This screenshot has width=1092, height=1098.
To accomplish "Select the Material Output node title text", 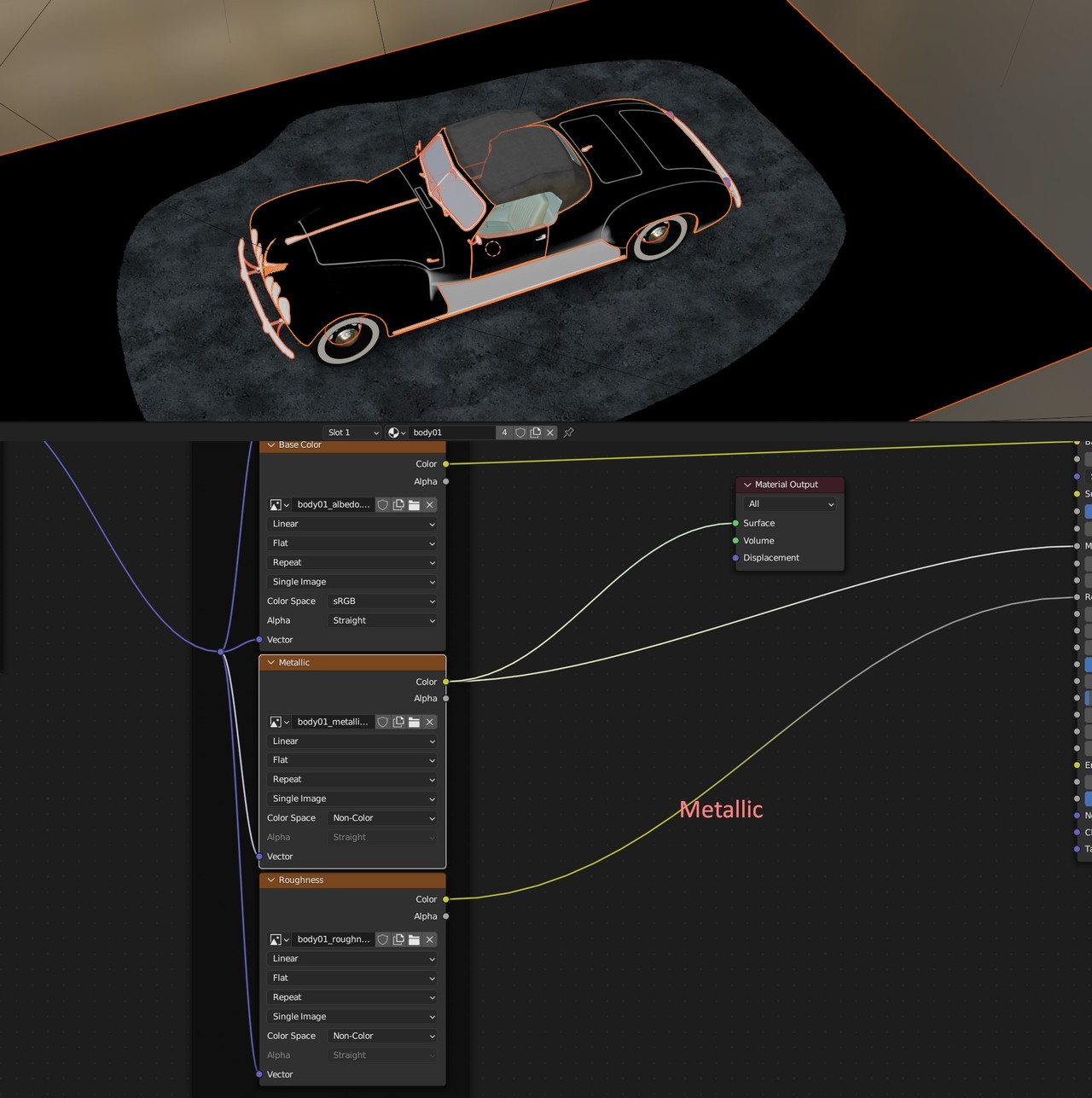I will (786, 485).
